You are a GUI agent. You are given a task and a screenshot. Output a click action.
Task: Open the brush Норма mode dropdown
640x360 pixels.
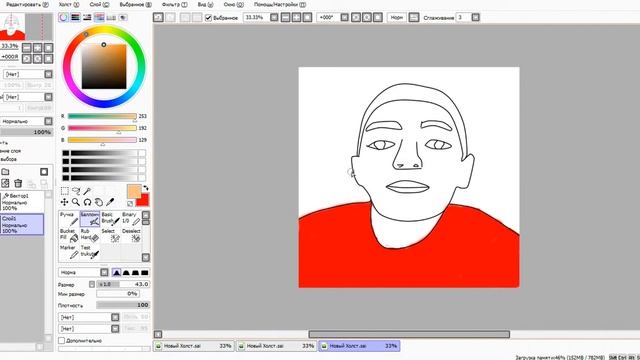click(104, 272)
